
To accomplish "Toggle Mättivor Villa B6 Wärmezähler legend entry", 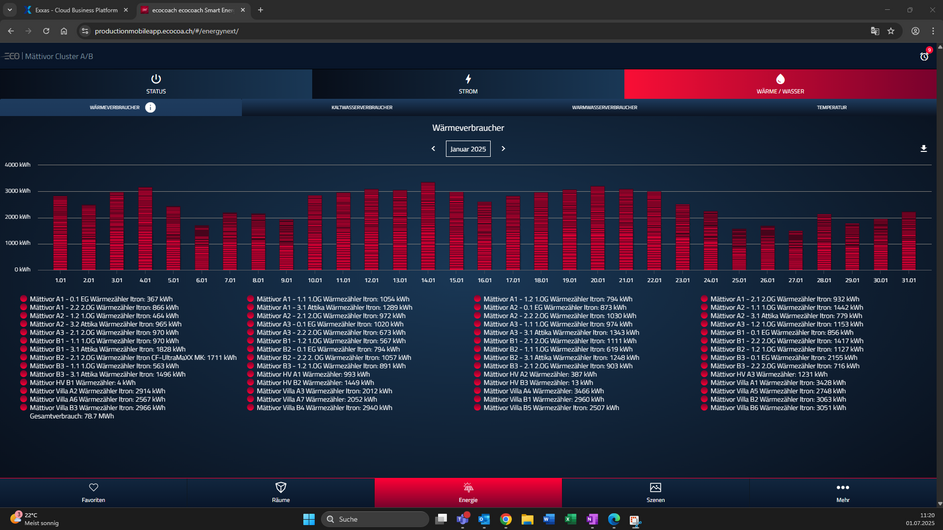I will coord(773,408).
